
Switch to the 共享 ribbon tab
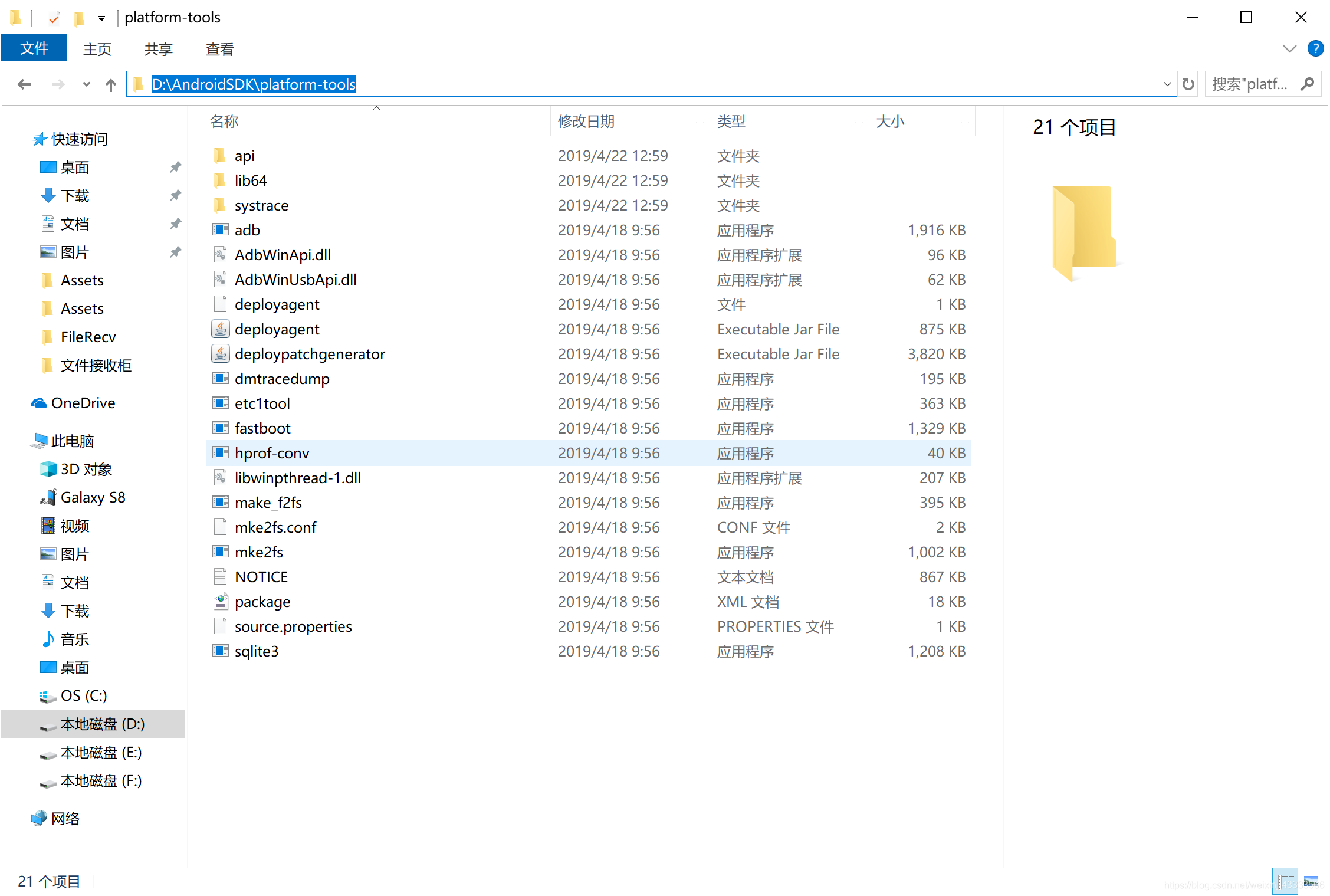(158, 49)
